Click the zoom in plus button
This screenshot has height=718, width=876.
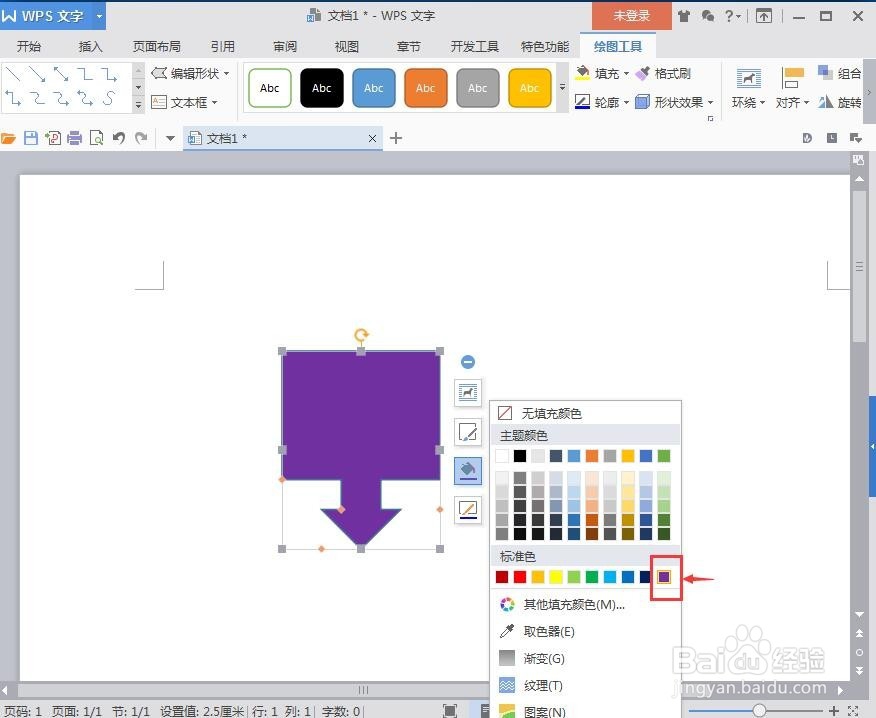click(x=834, y=711)
